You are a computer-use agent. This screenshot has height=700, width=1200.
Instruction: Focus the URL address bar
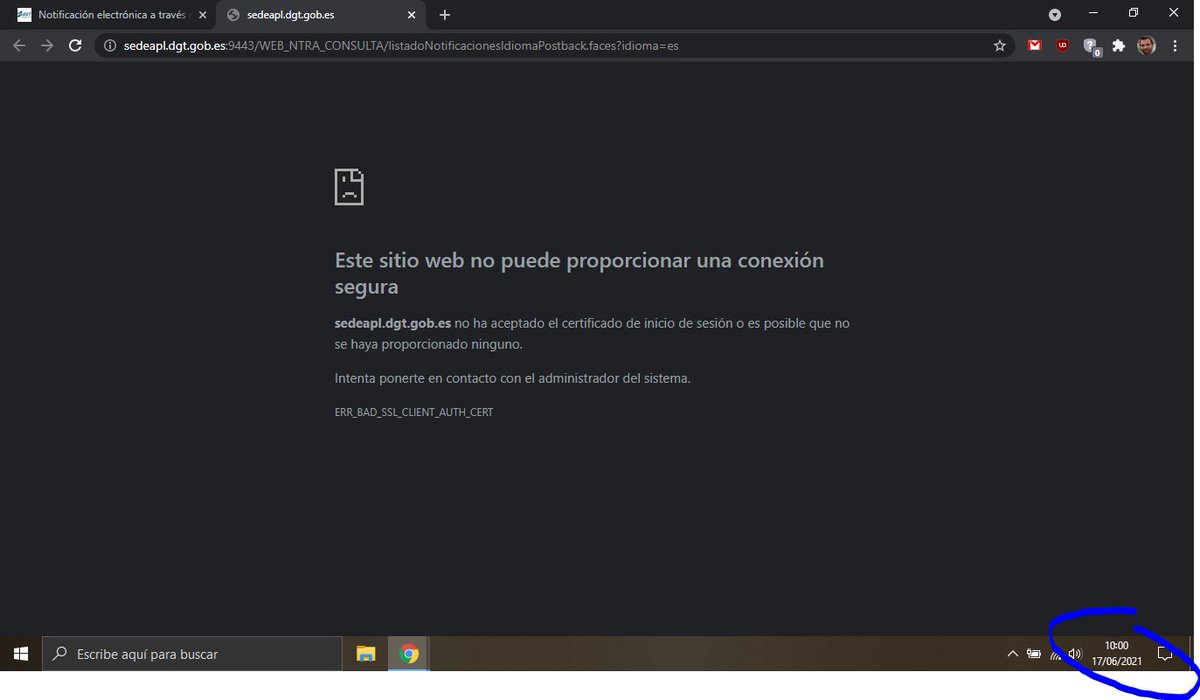tap(555, 46)
